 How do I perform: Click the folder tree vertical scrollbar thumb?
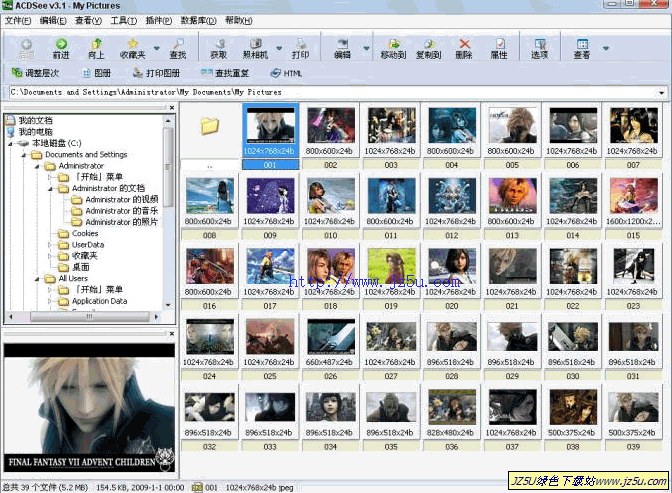168,166
